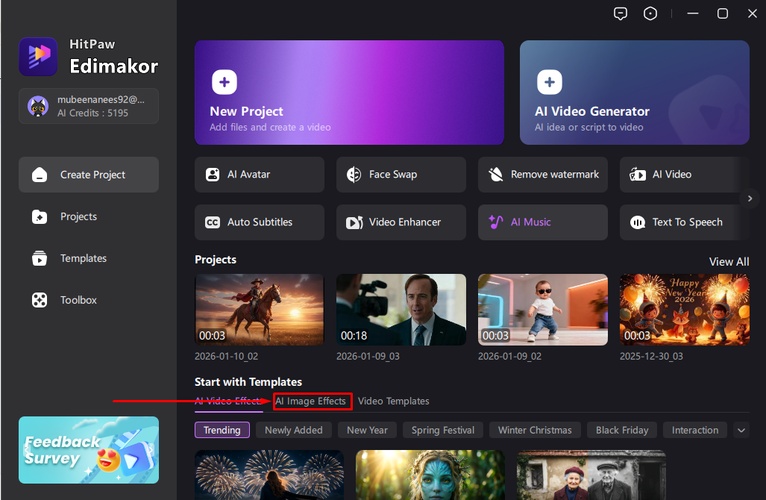The width and height of the screenshot is (766, 500).
Task: Open the horse rider project thumbnail
Action: [259, 309]
